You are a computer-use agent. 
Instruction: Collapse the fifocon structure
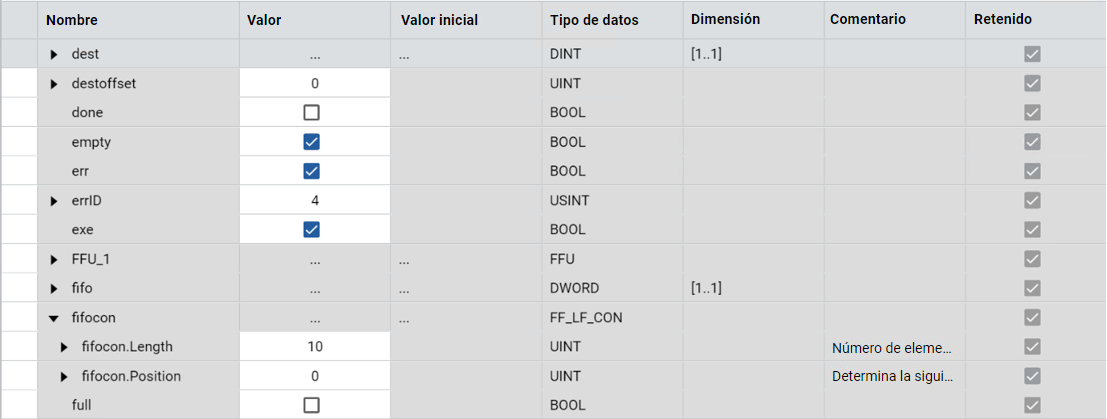(x=54, y=318)
